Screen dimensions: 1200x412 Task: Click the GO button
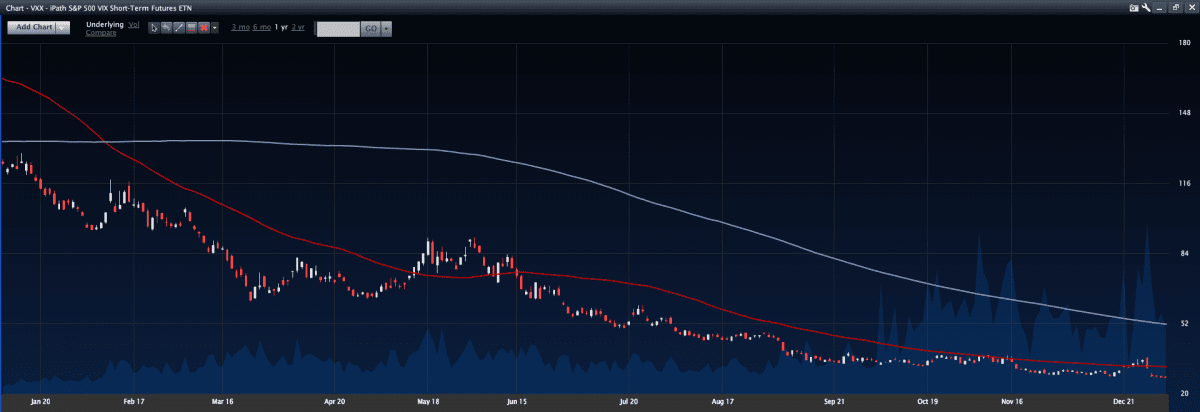tap(369, 28)
